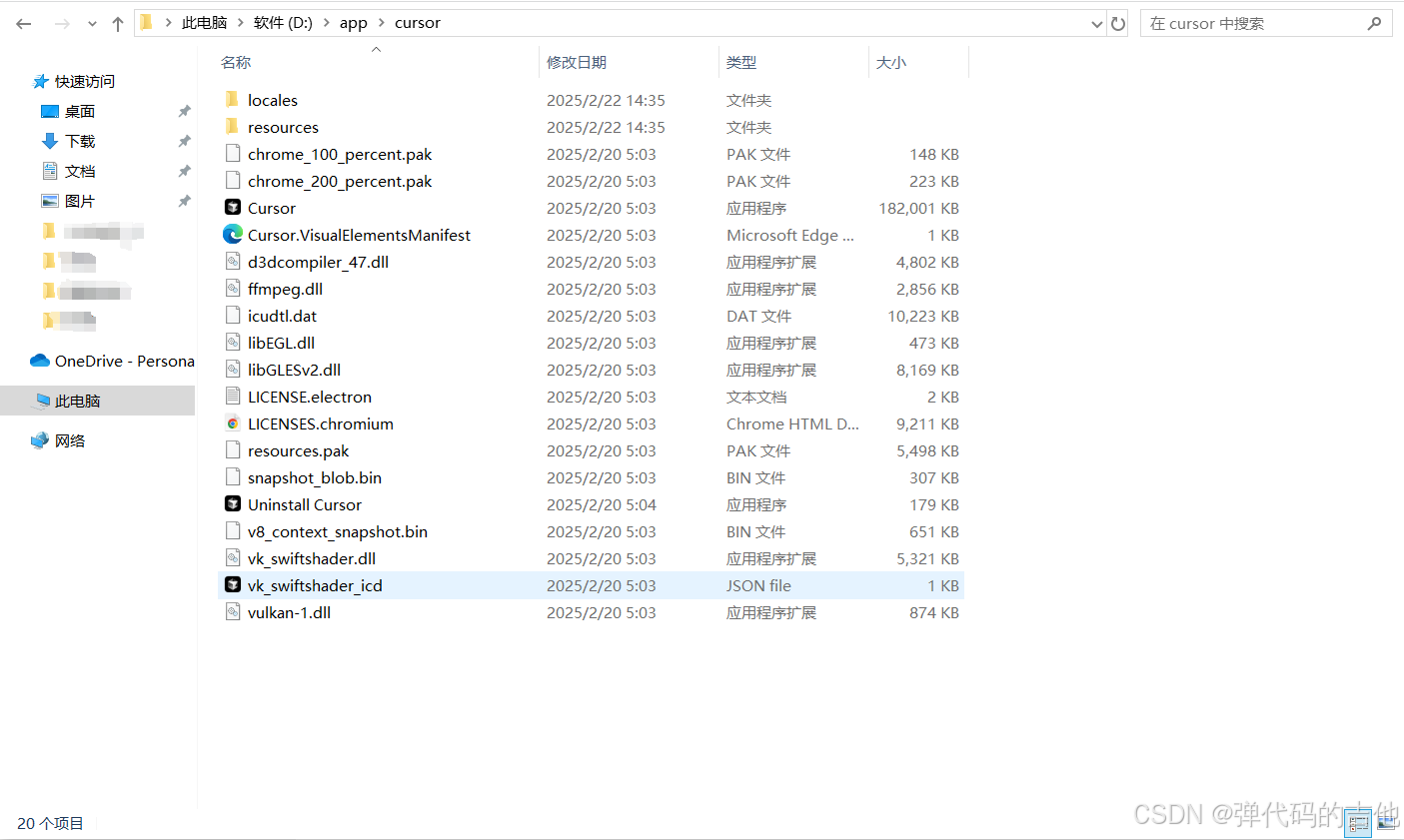Image resolution: width=1404 pixels, height=840 pixels.
Task: Click the search magnifier icon
Action: pos(1375,23)
